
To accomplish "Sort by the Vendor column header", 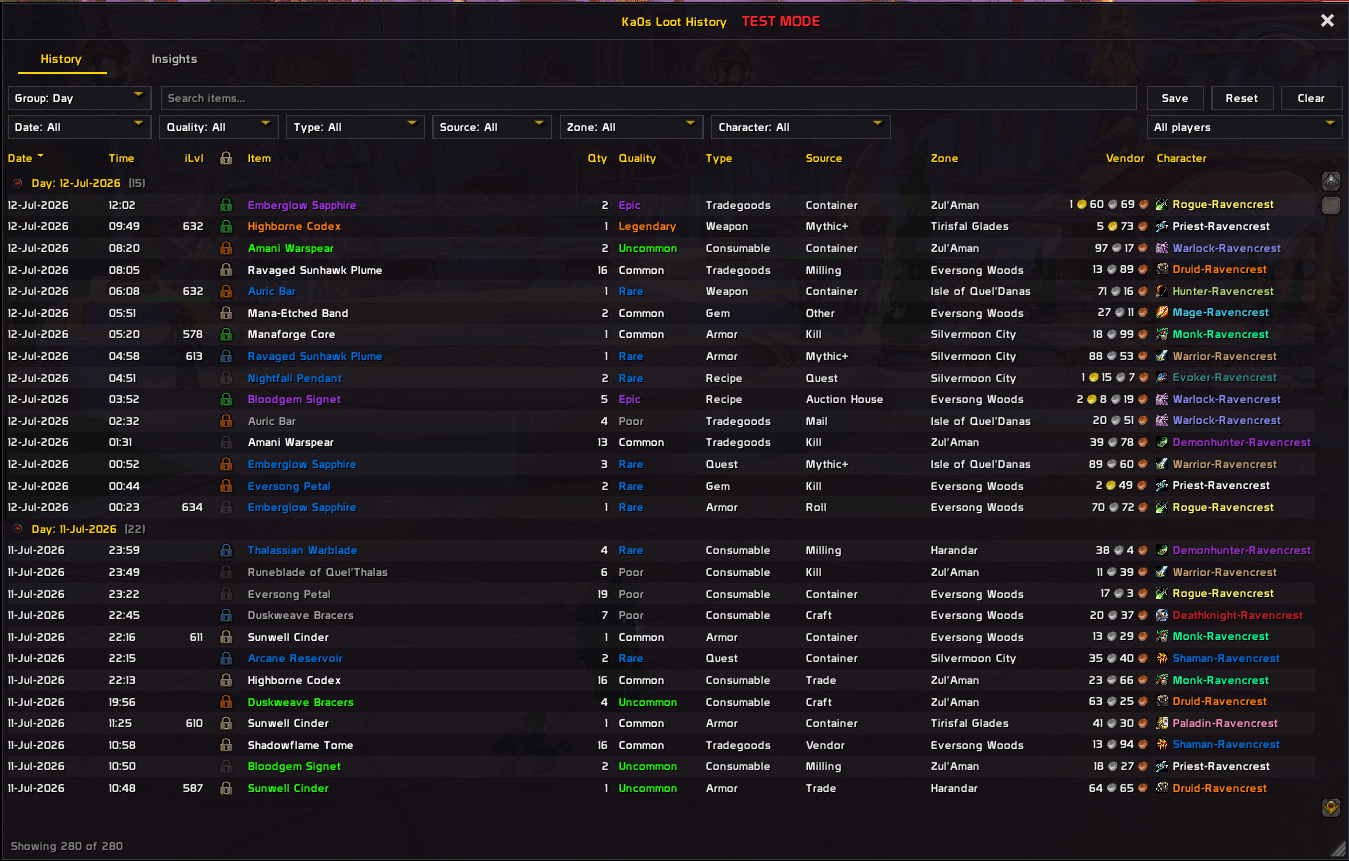I will click(x=1125, y=158).
